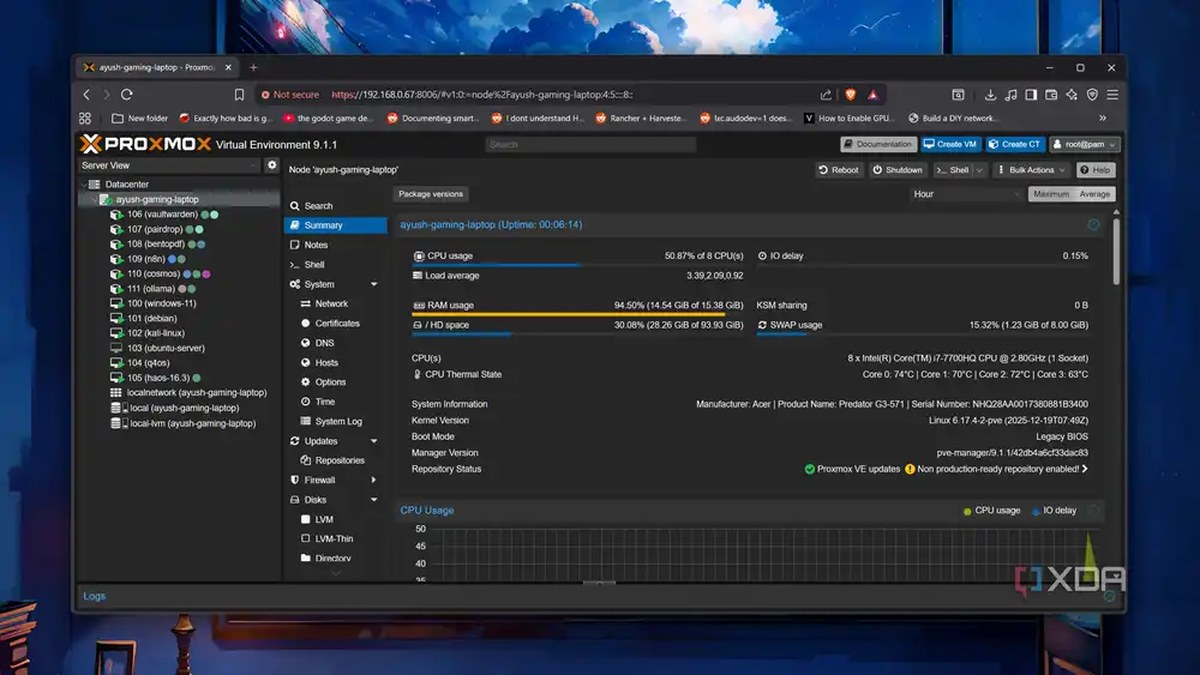1200x675 pixels.
Task: Open a new browser tab
Action: coord(253,67)
